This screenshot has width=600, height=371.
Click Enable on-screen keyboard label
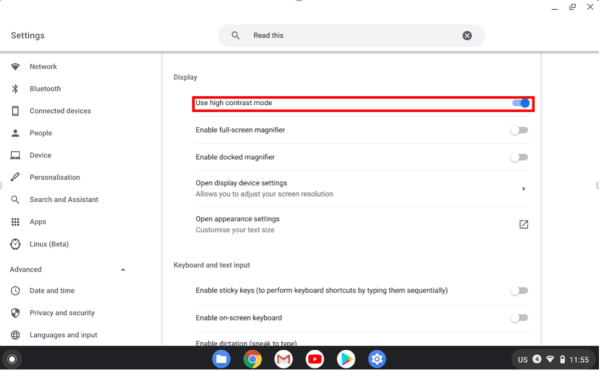[x=238, y=318]
